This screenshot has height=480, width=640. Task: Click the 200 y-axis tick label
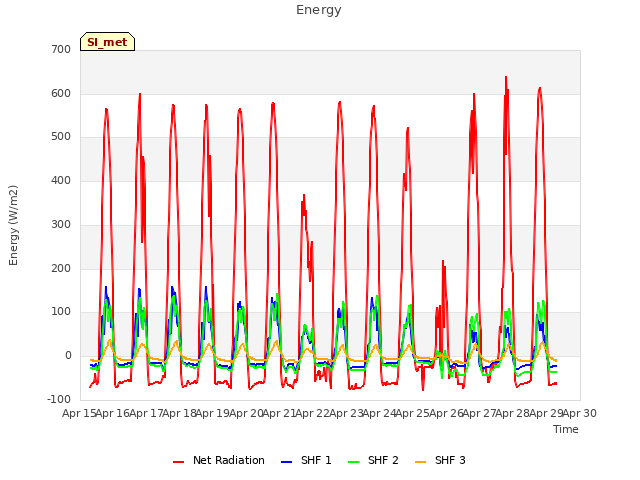(61, 268)
